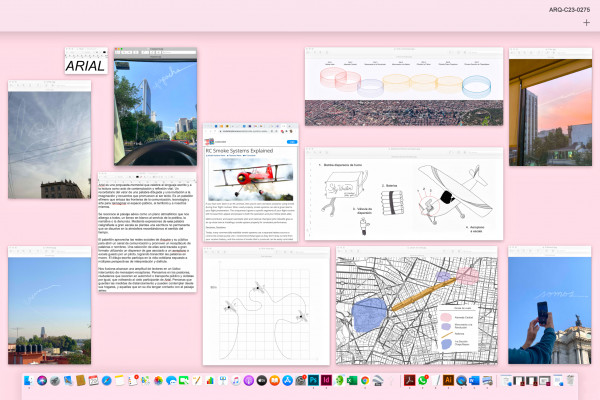Open Adobe Illustrator dock icon
The image size is (600, 400).
448,380
